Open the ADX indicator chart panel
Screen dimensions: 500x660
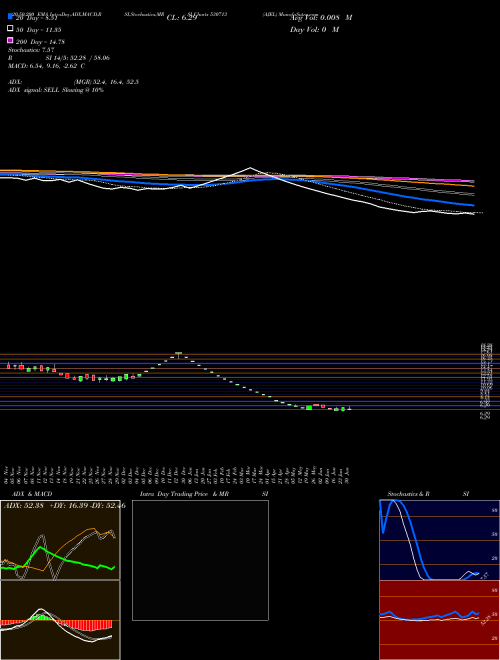(x=60, y=540)
